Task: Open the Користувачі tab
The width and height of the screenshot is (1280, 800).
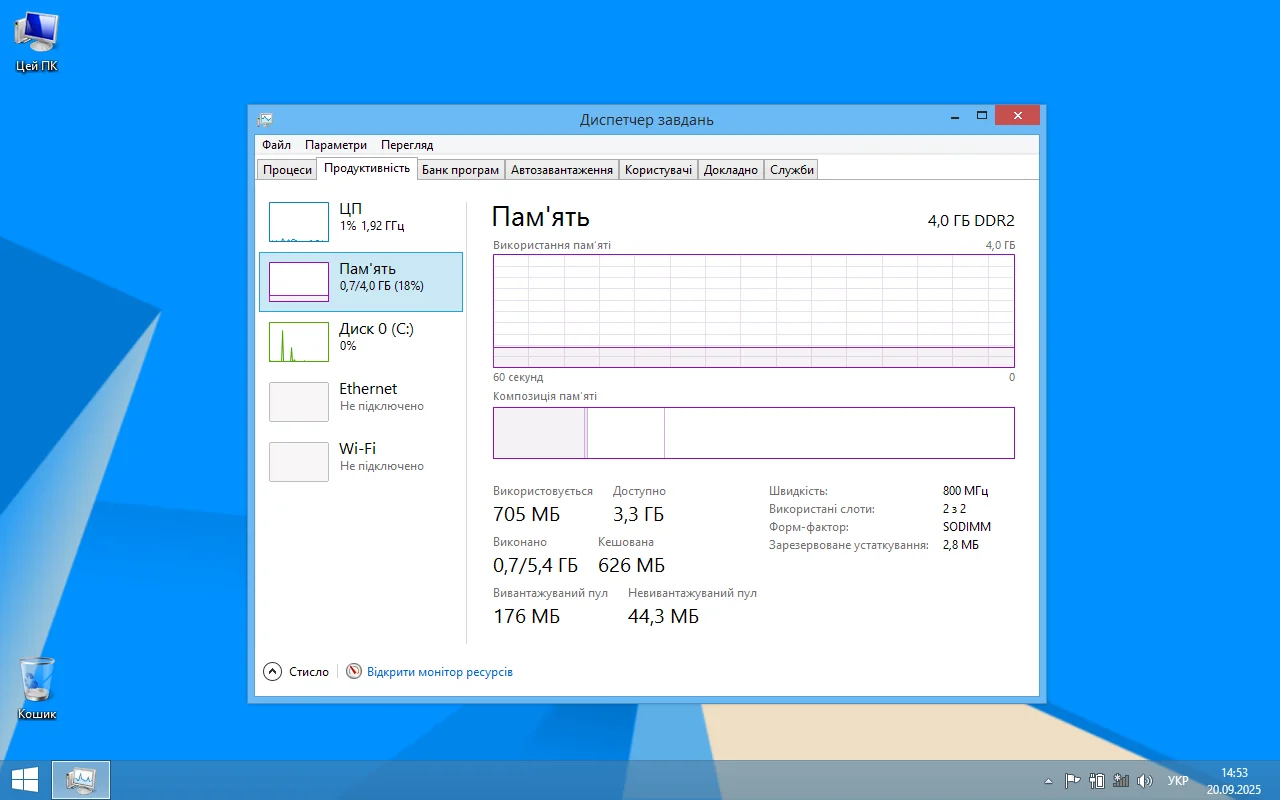Action: 658,170
